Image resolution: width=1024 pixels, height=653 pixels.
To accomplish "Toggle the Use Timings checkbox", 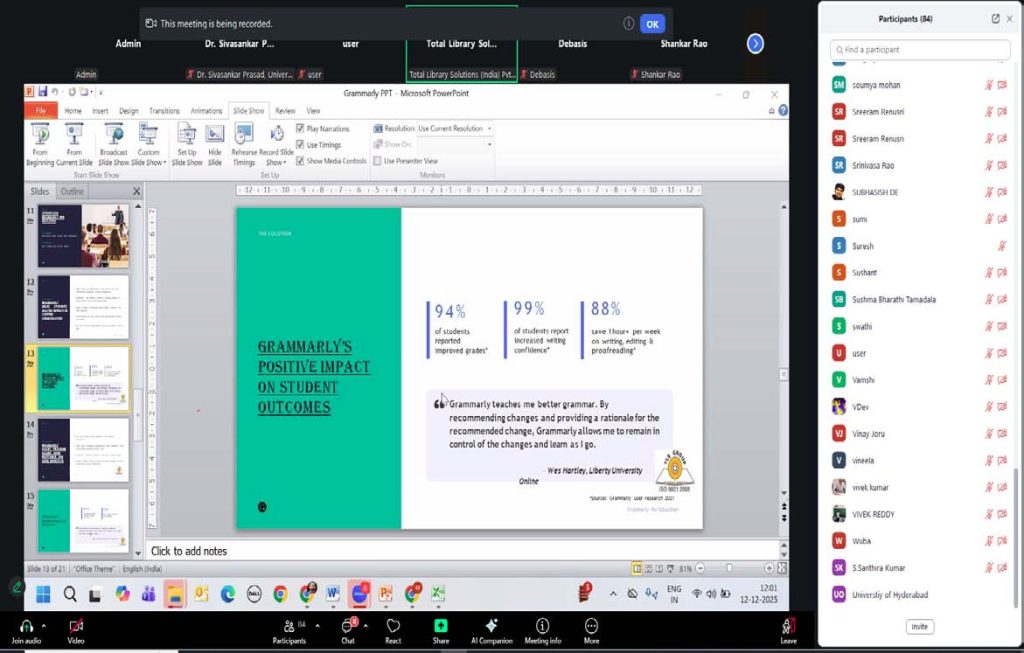I will (300, 145).
